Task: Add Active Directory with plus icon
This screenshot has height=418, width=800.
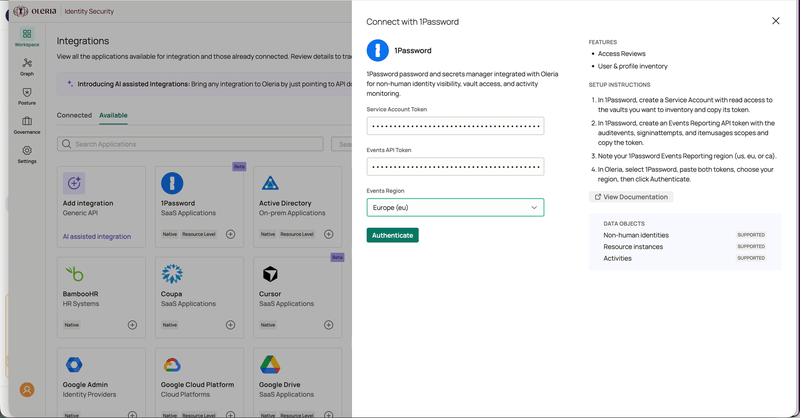Action: click(x=329, y=234)
